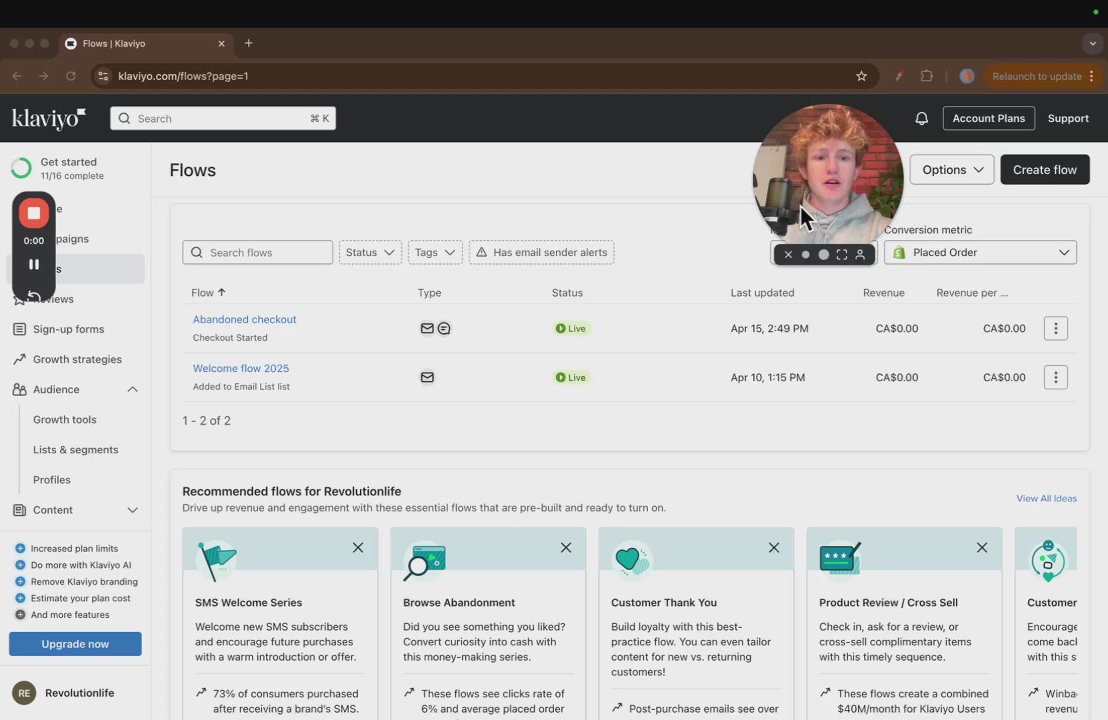Open the actions menu for Welcome flow 2025
This screenshot has width=1108, height=720.
click(x=1056, y=377)
